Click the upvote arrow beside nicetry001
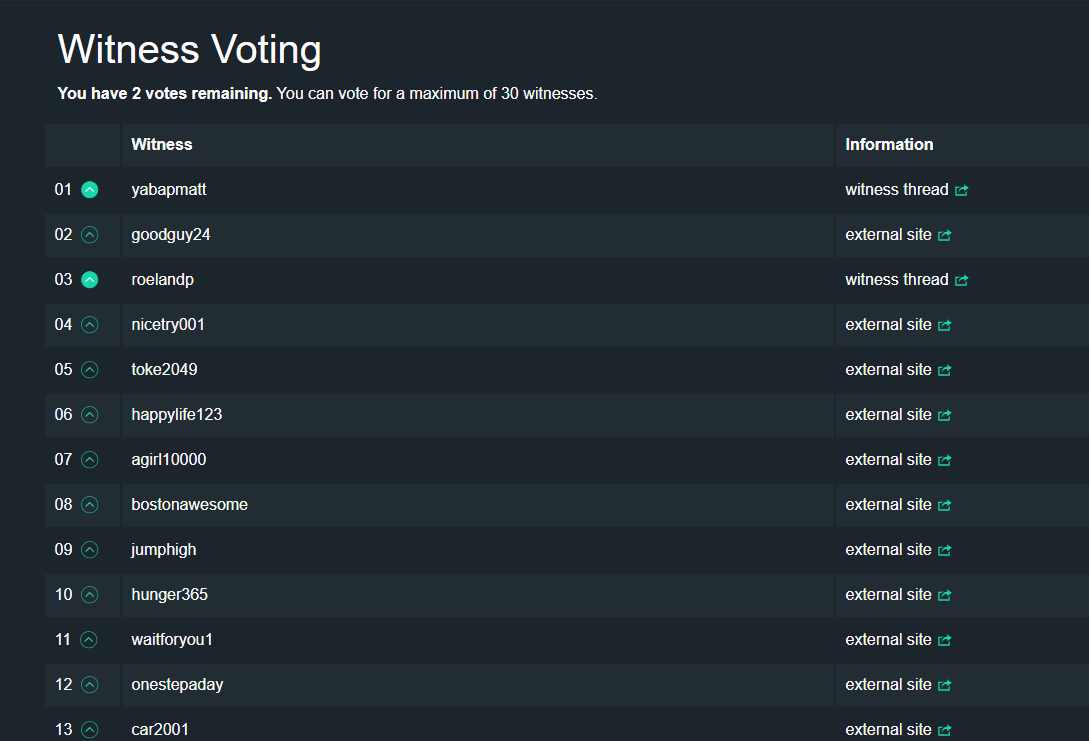1089x741 pixels. (90, 325)
